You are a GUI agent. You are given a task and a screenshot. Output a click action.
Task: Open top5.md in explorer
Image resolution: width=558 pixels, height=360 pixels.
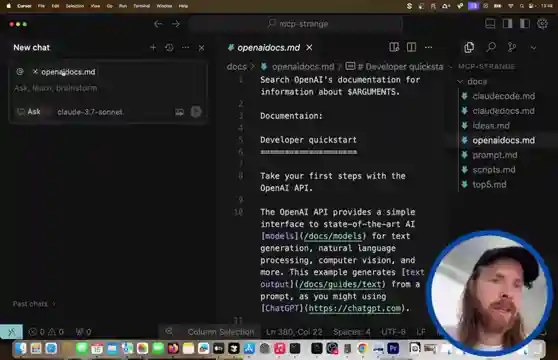click(489, 184)
